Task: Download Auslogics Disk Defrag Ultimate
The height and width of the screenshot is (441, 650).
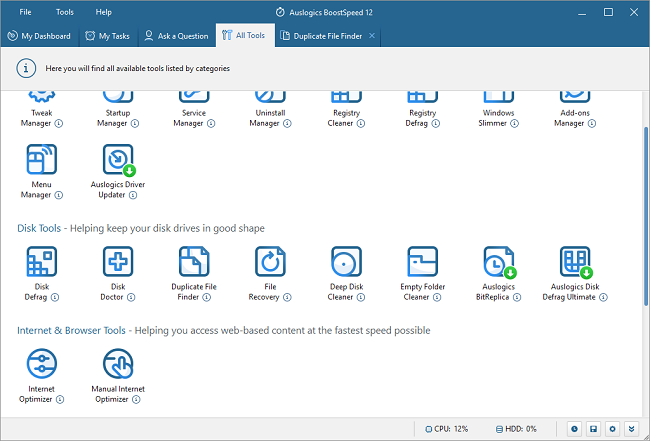Action: (x=575, y=262)
